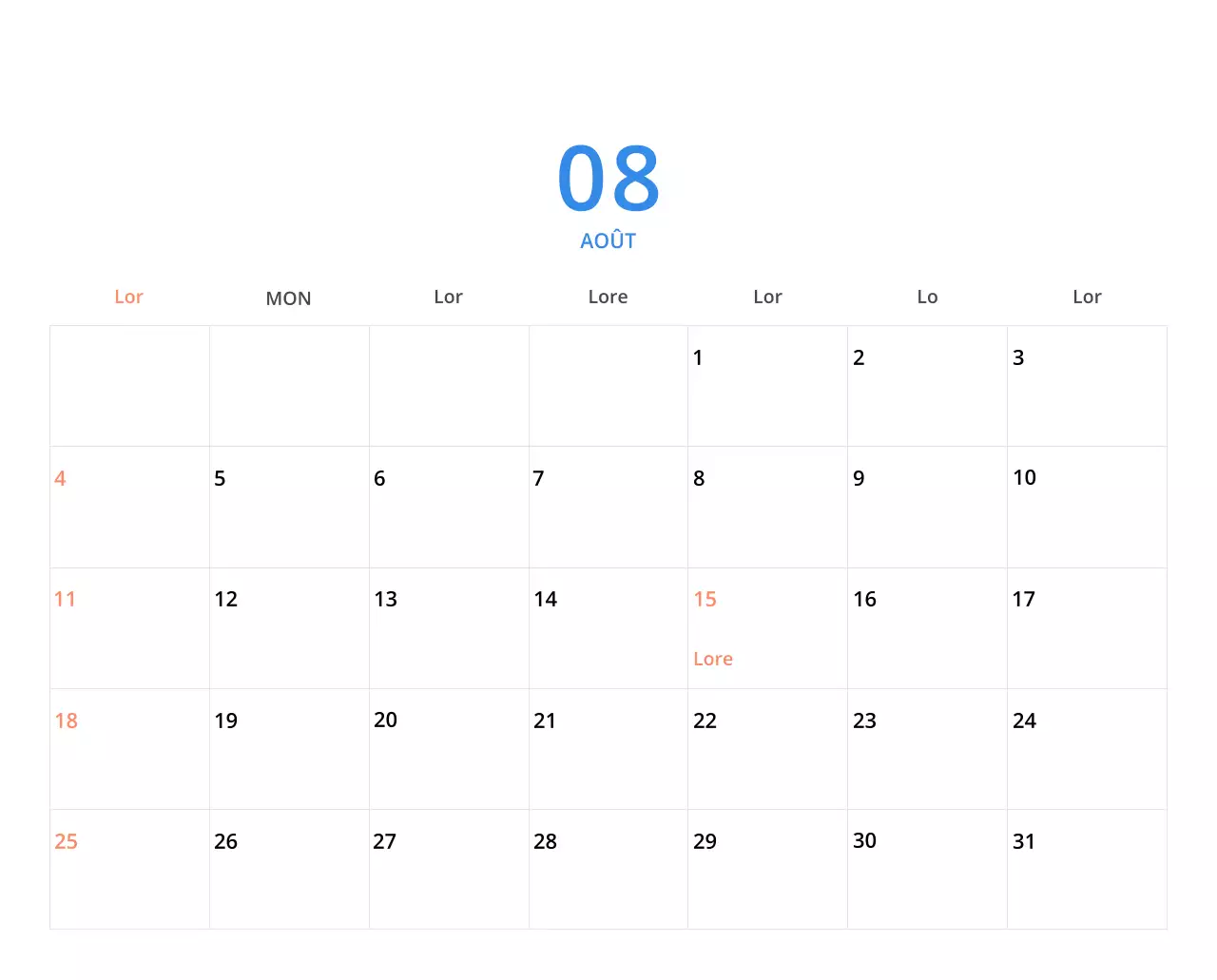Select the Lore column header
The height and width of the screenshot is (980, 1217).
coord(608,297)
